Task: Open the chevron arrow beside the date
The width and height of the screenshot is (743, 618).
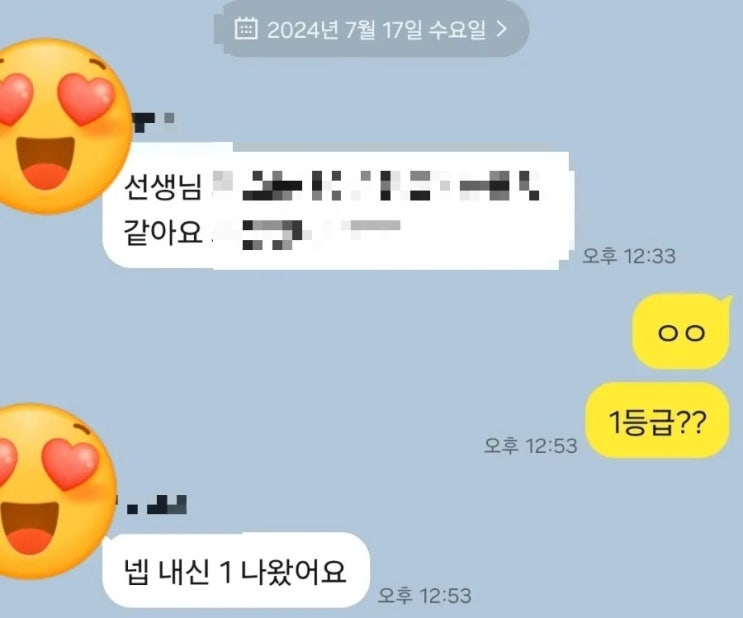Action: click(x=501, y=29)
